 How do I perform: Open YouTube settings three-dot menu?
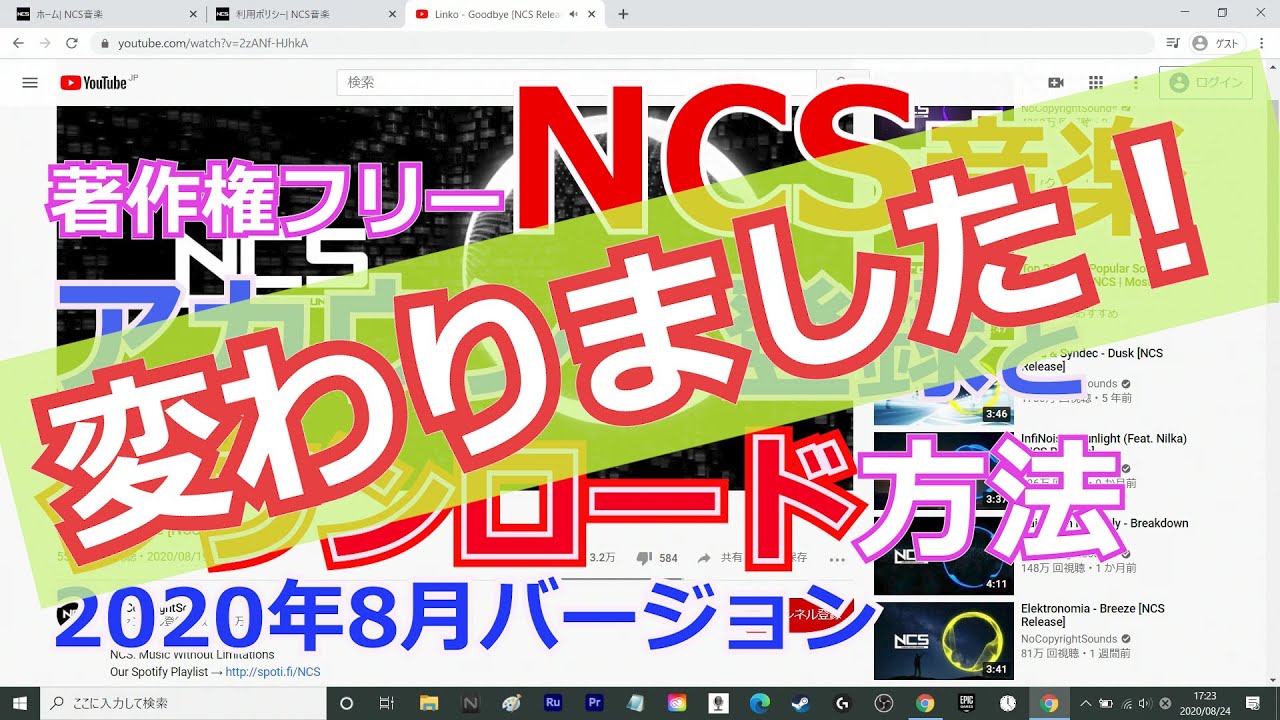1136,83
